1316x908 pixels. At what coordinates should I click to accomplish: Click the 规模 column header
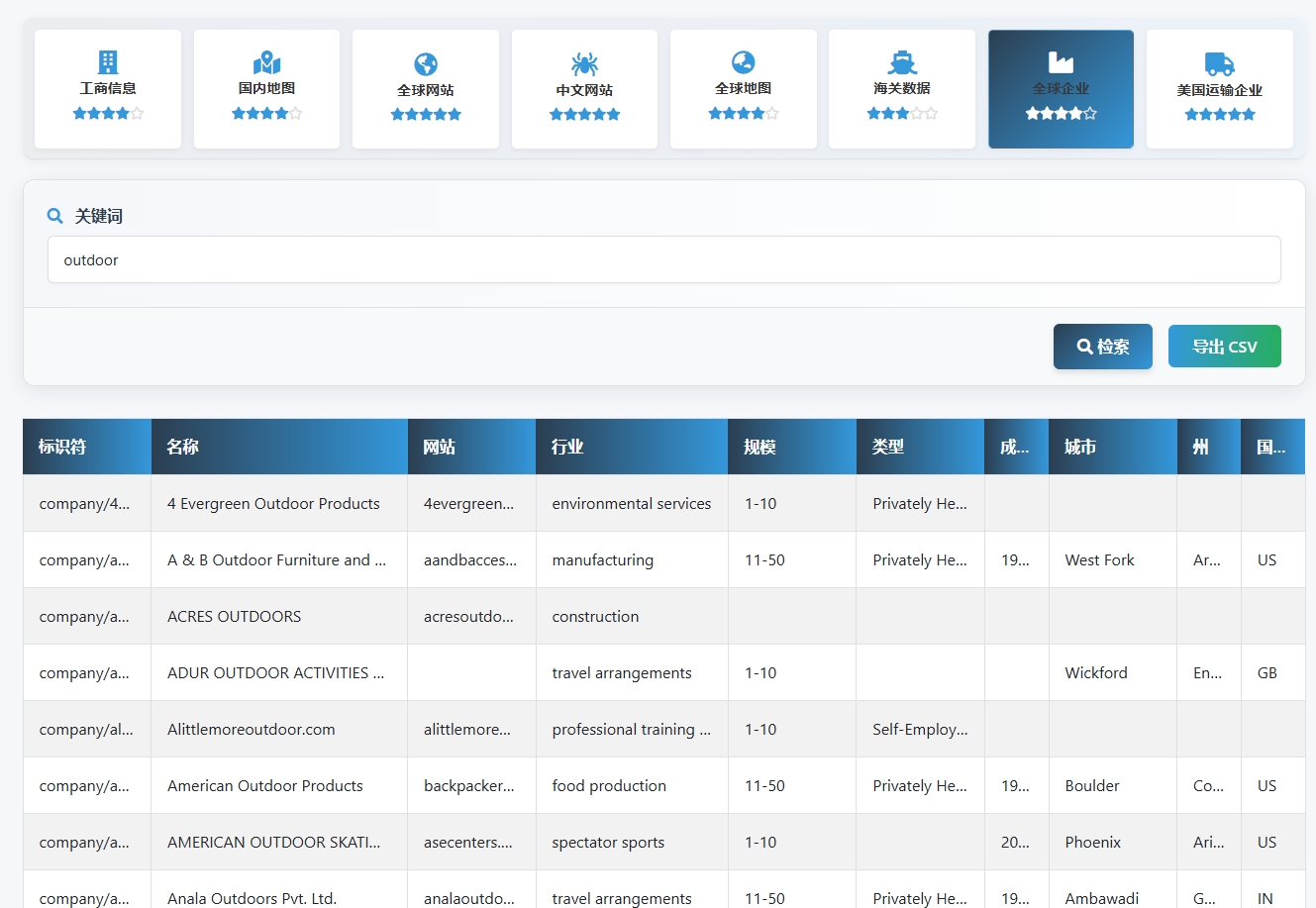coord(792,447)
